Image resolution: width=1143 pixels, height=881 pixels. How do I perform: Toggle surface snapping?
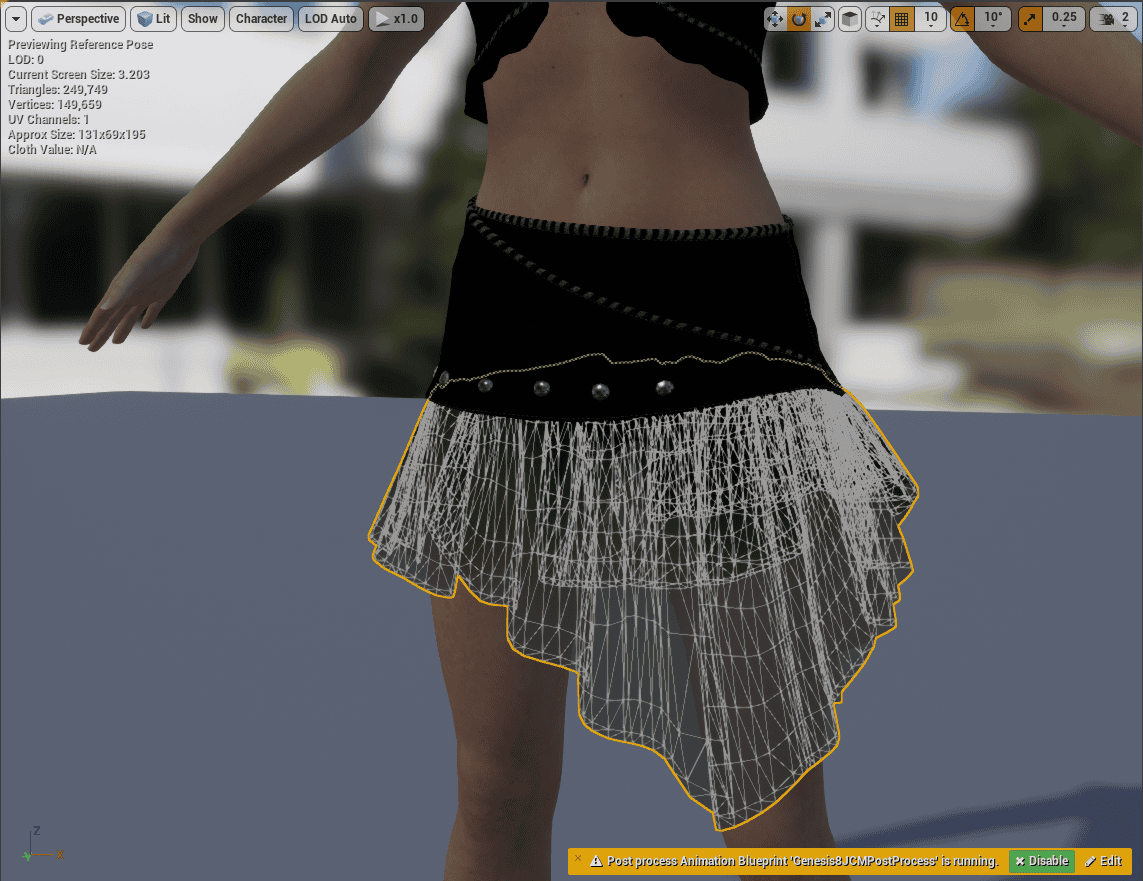[x=876, y=18]
